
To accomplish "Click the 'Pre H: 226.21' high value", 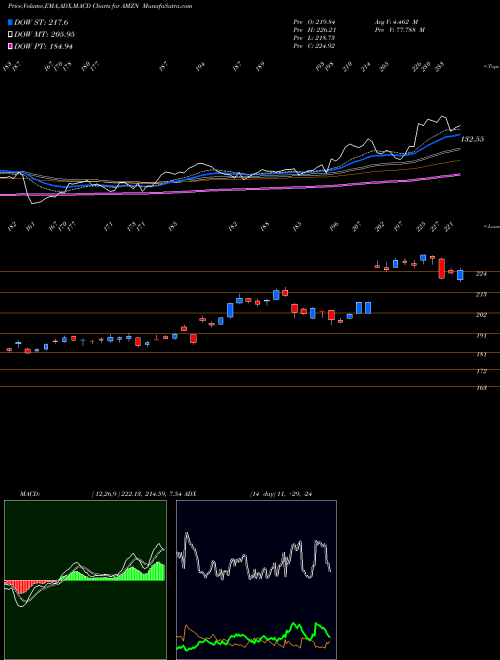I will click(314, 30).
